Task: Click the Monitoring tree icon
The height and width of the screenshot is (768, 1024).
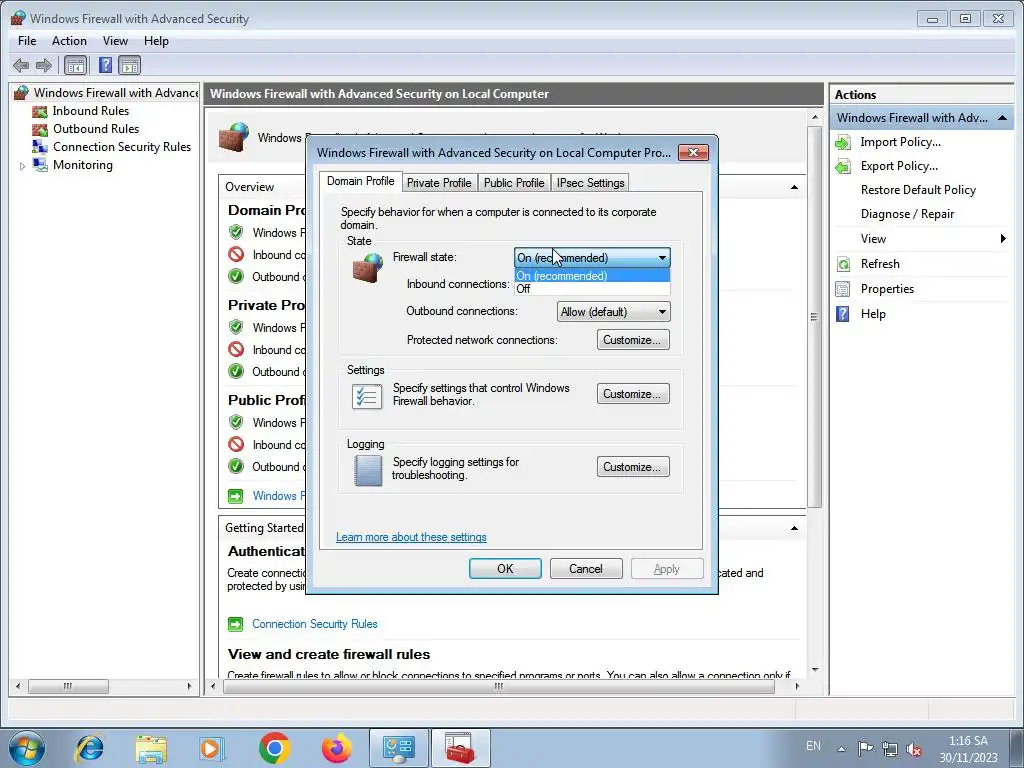Action: click(40, 165)
